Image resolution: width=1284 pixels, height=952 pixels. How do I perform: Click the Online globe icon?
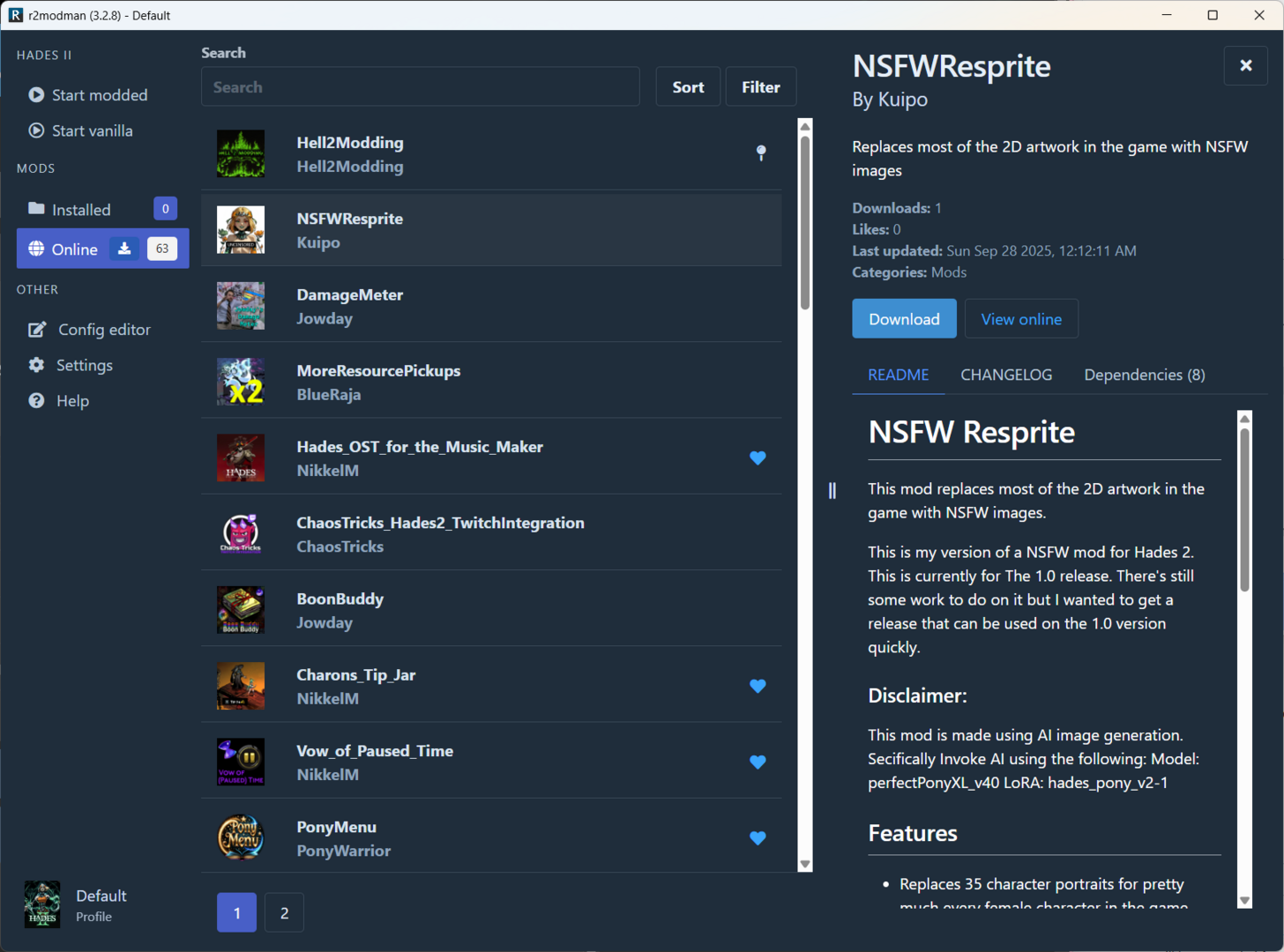[x=36, y=249]
